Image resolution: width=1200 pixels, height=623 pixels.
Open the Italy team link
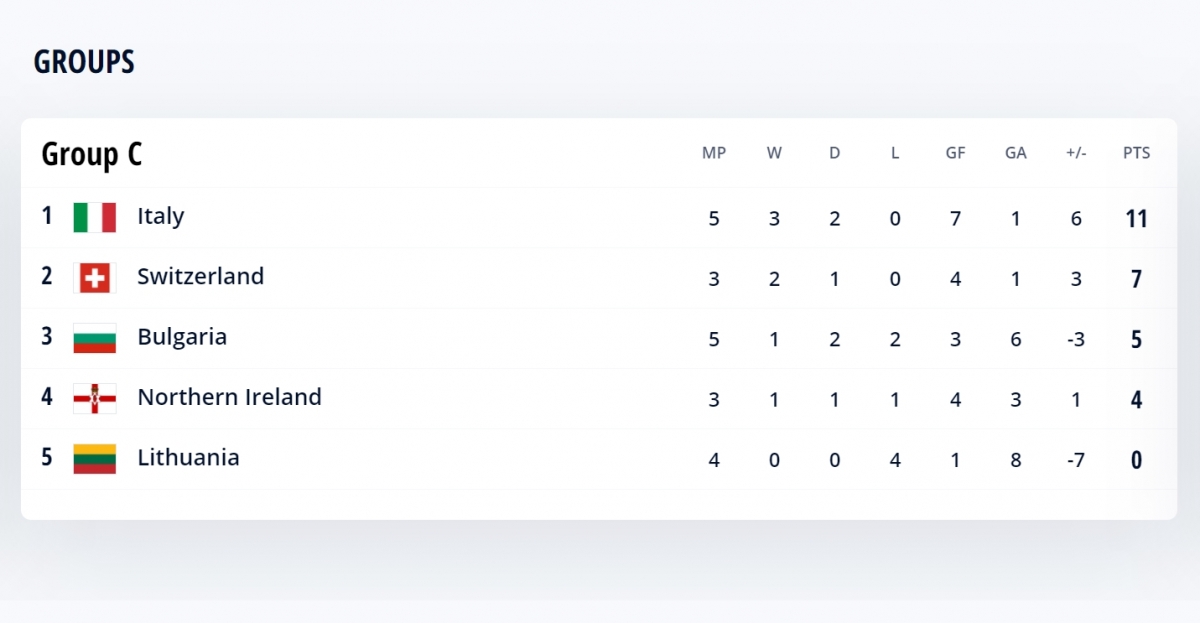[160, 216]
